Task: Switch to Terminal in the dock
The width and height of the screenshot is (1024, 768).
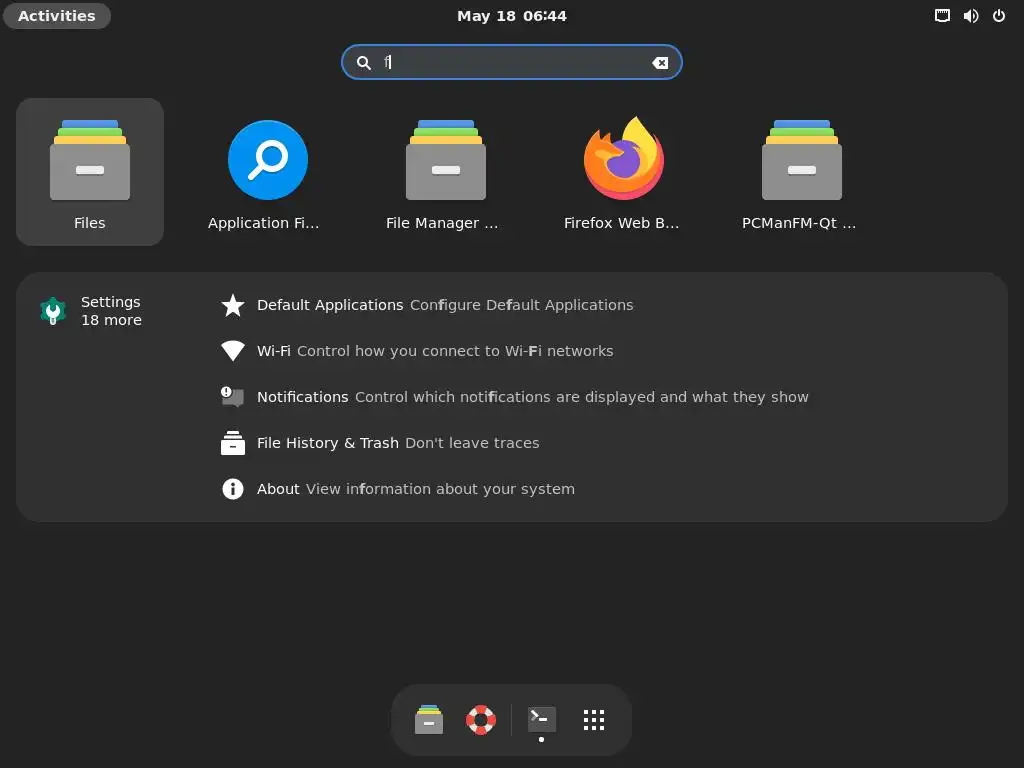Action: point(541,720)
